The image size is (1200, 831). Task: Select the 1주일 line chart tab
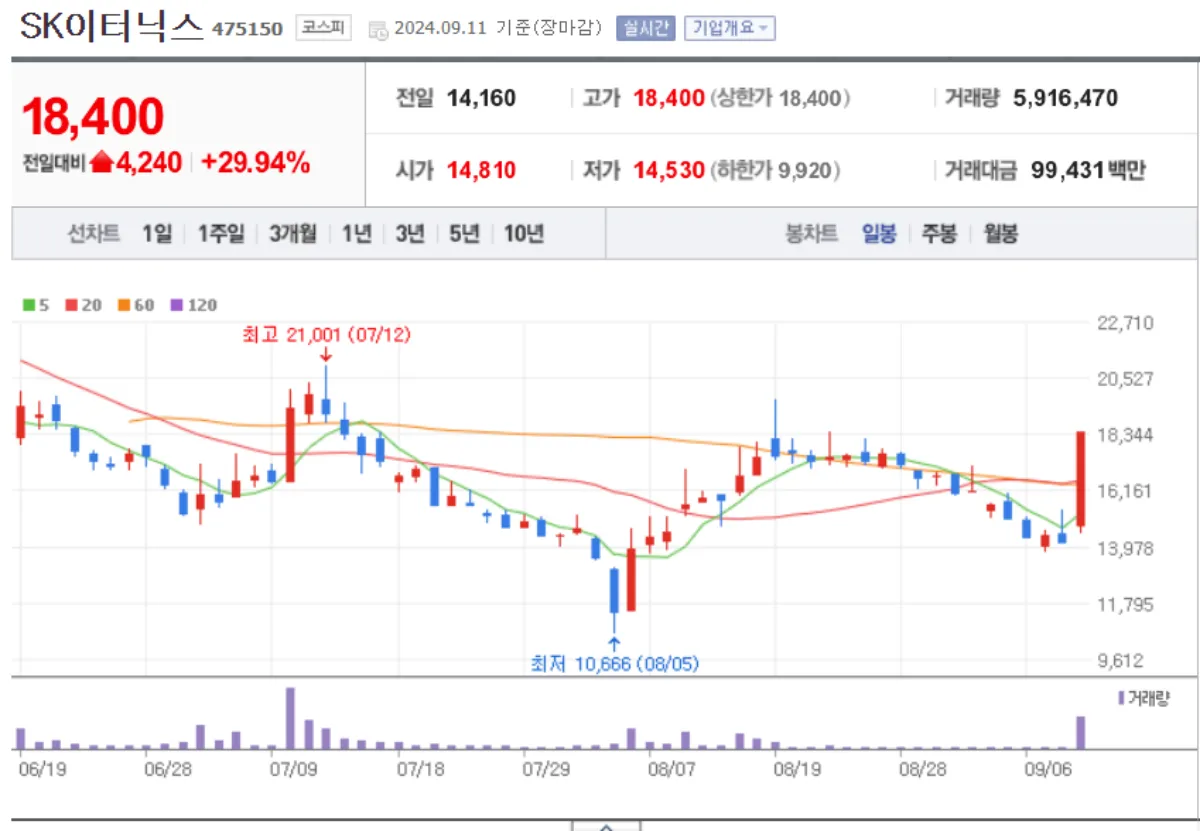click(x=220, y=234)
